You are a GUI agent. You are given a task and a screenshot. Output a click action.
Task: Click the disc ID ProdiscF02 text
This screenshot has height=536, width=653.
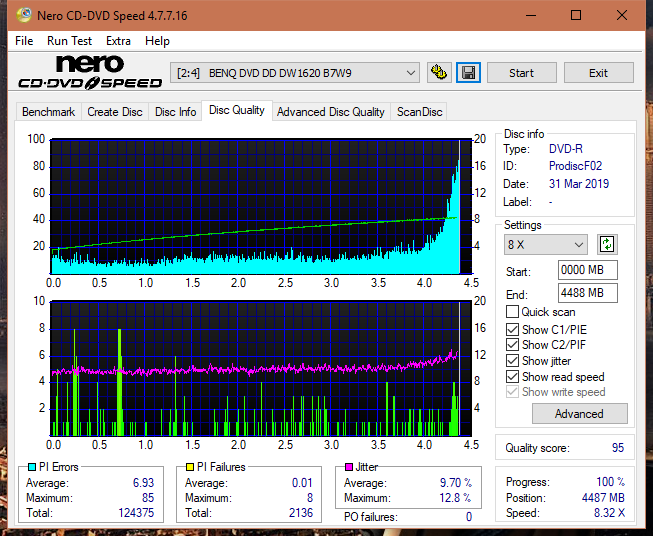[575, 166]
